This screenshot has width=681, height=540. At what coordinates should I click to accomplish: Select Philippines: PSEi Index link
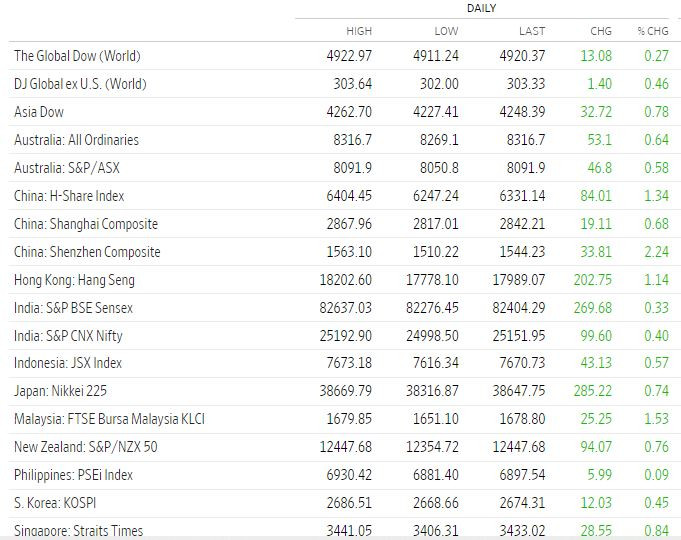(x=73, y=475)
